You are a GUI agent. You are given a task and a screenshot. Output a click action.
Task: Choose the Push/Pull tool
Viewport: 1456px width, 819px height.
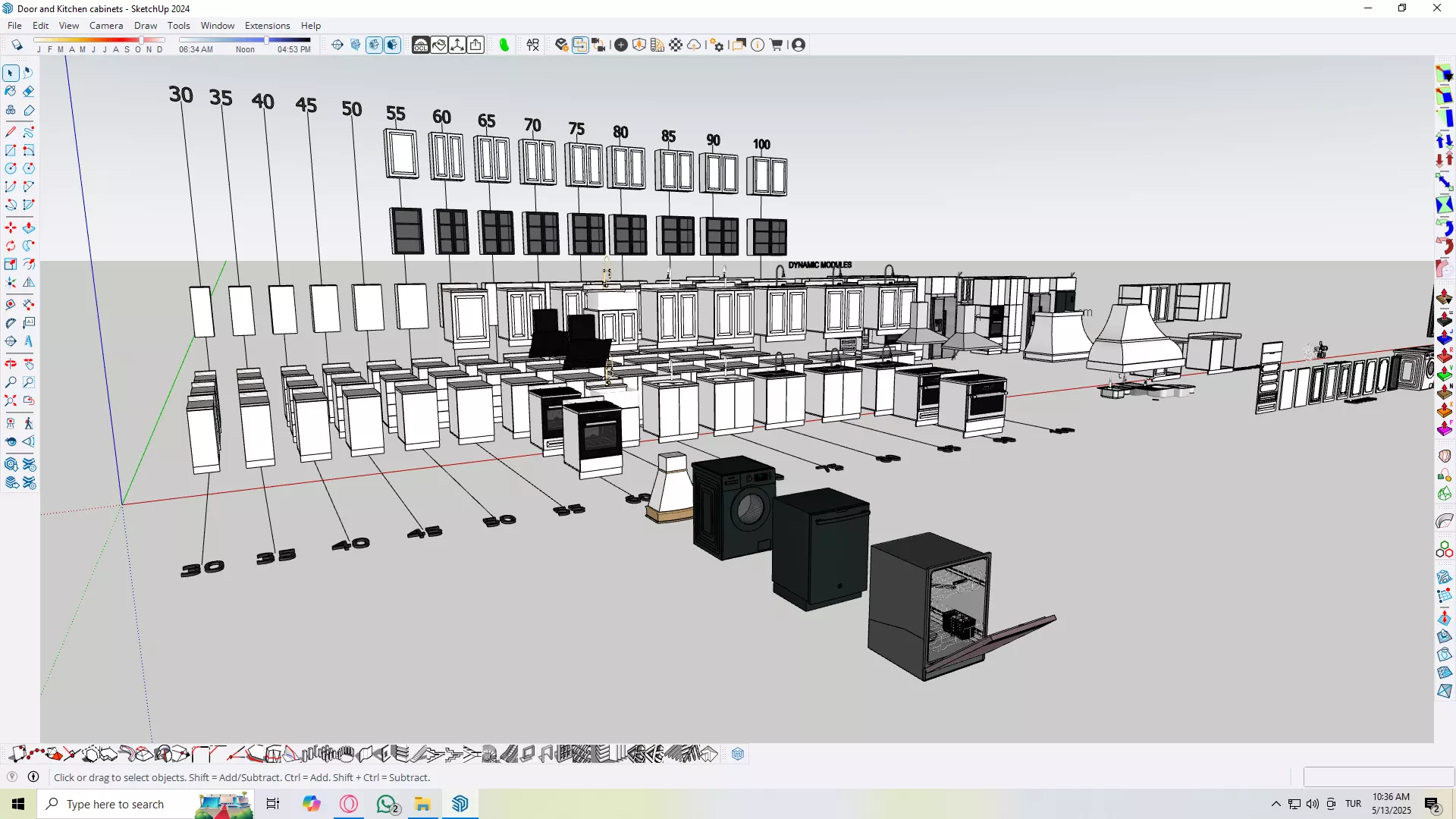(x=29, y=227)
